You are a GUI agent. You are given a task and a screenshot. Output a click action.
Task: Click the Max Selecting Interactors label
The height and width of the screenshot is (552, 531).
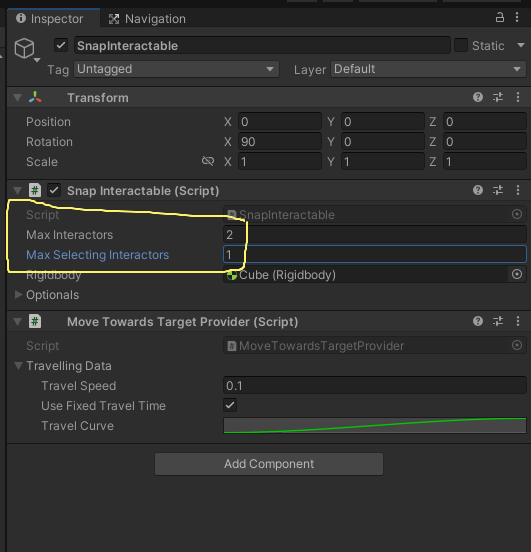tap(98, 255)
